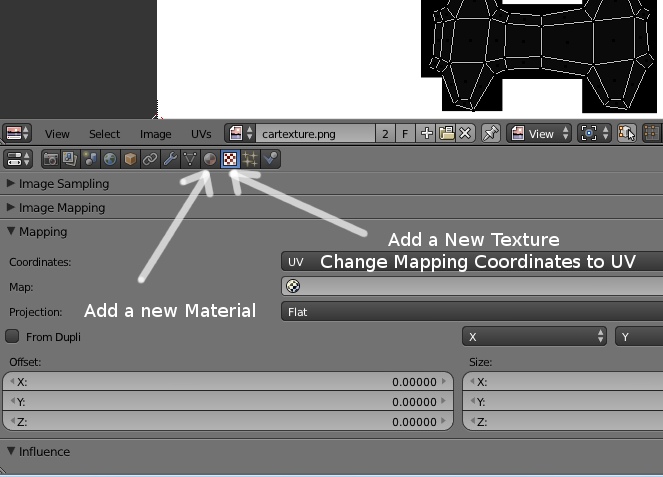This screenshot has width=663, height=477.
Task: Open the Material properties tab icon
Action: [210, 159]
